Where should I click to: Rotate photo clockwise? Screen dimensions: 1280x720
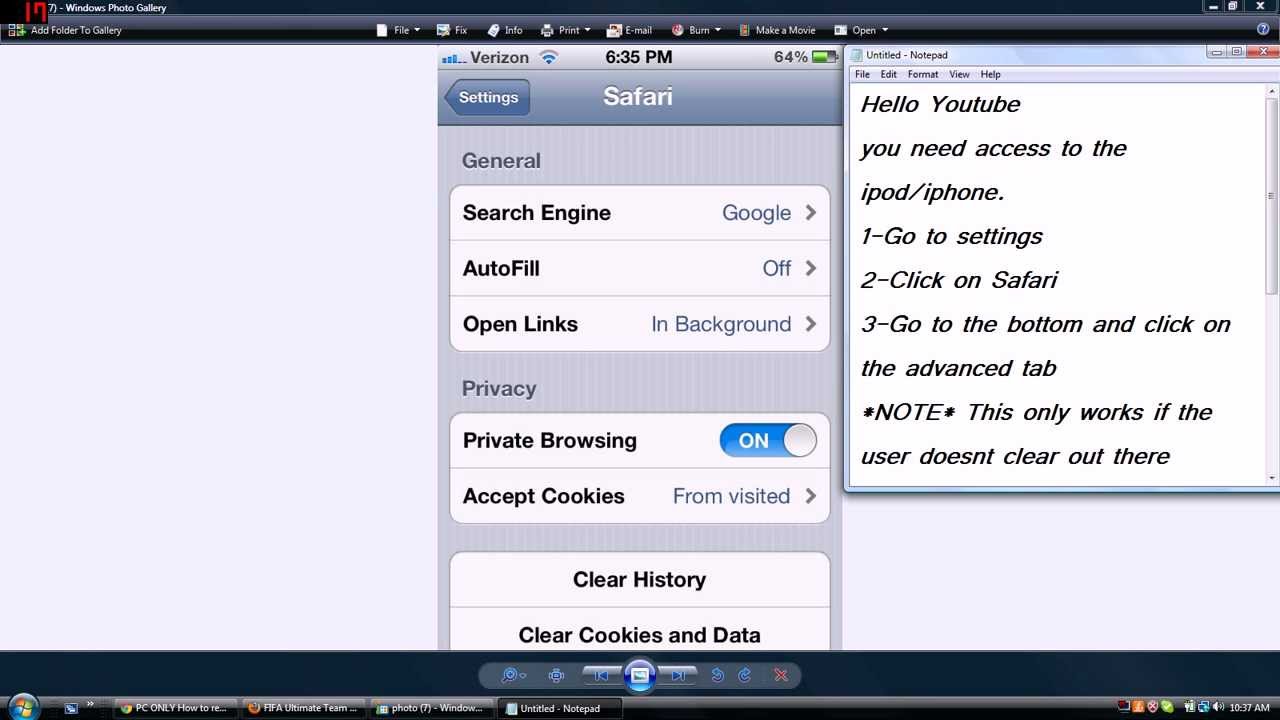coord(745,676)
